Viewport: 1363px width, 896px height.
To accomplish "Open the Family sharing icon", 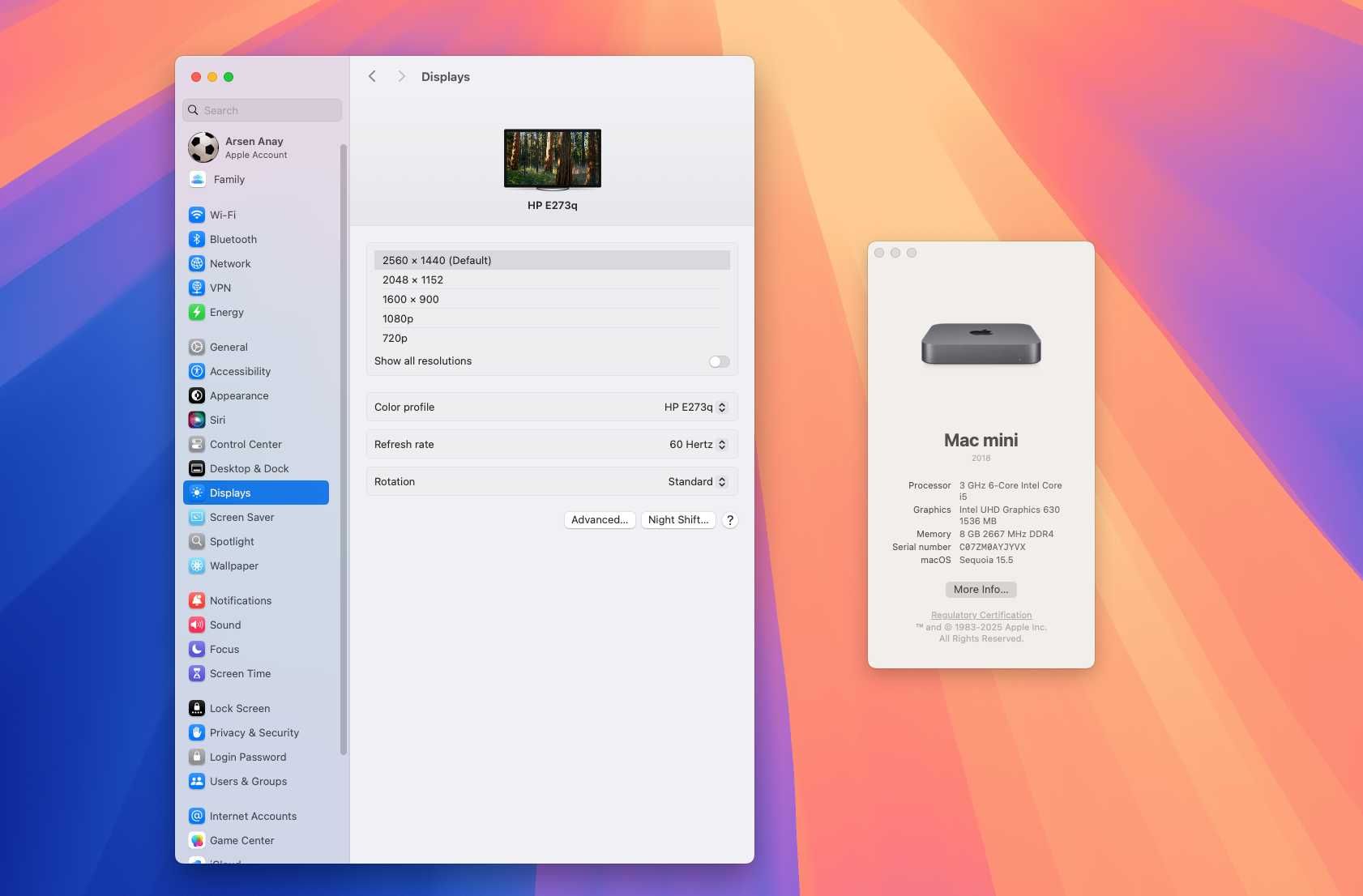I will coord(198,179).
